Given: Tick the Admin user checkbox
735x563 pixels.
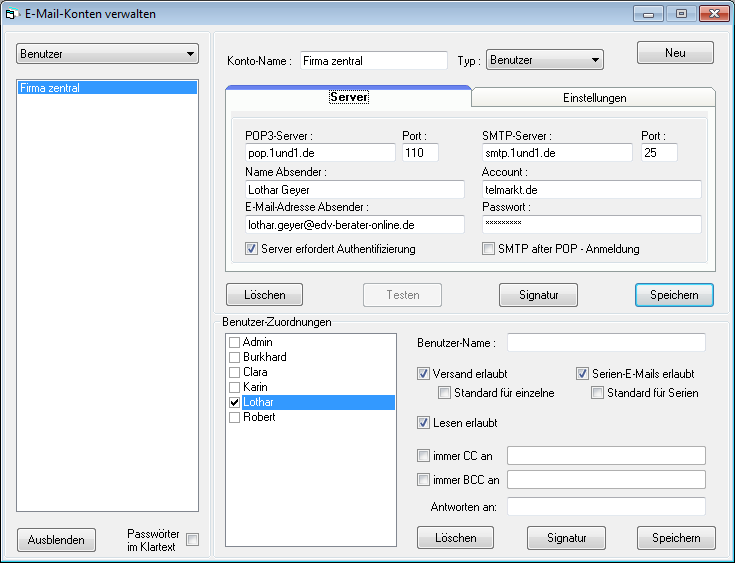Looking at the screenshot, I should tap(235, 342).
